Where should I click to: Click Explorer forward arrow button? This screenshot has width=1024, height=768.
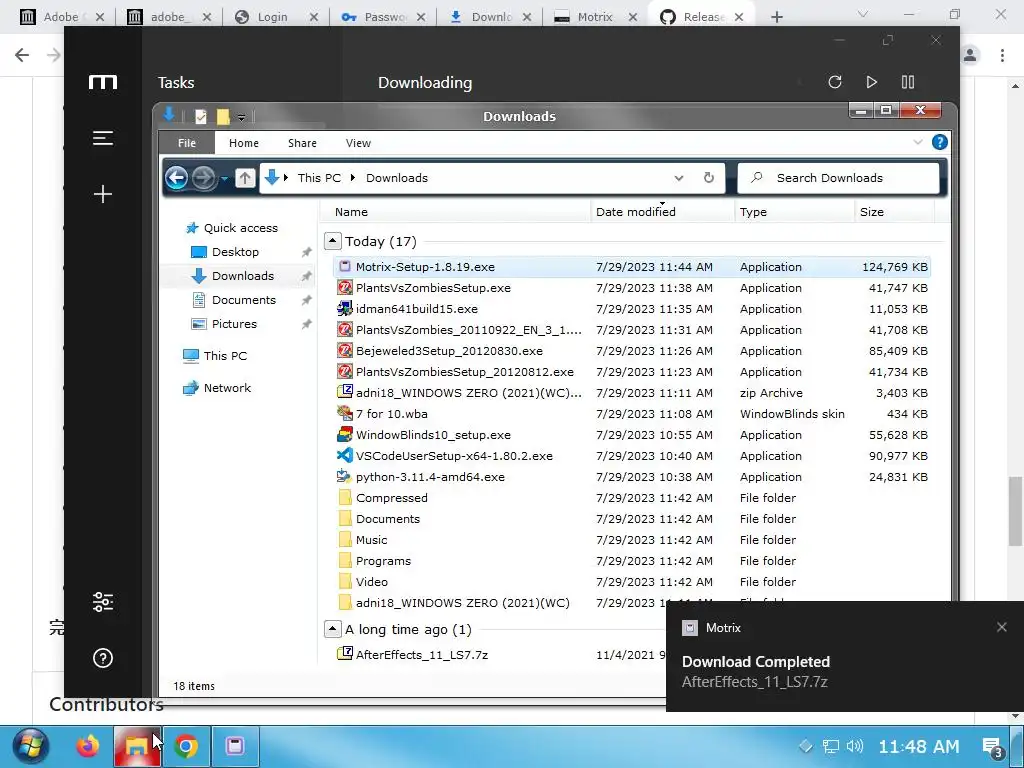[x=204, y=178]
